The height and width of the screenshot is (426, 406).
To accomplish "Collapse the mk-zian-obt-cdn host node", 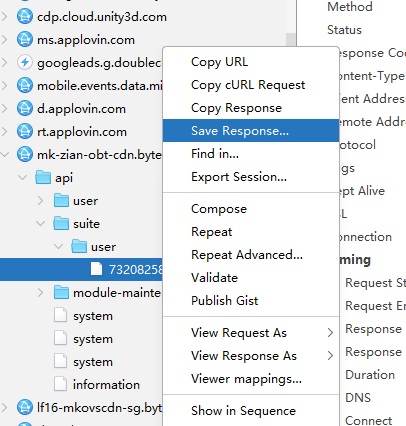I will point(5,154).
